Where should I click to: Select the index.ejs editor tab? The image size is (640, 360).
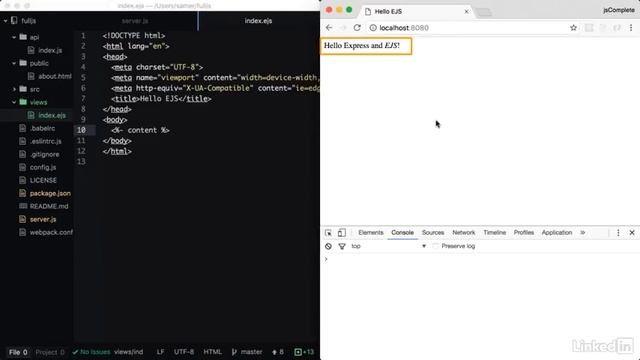point(258,21)
